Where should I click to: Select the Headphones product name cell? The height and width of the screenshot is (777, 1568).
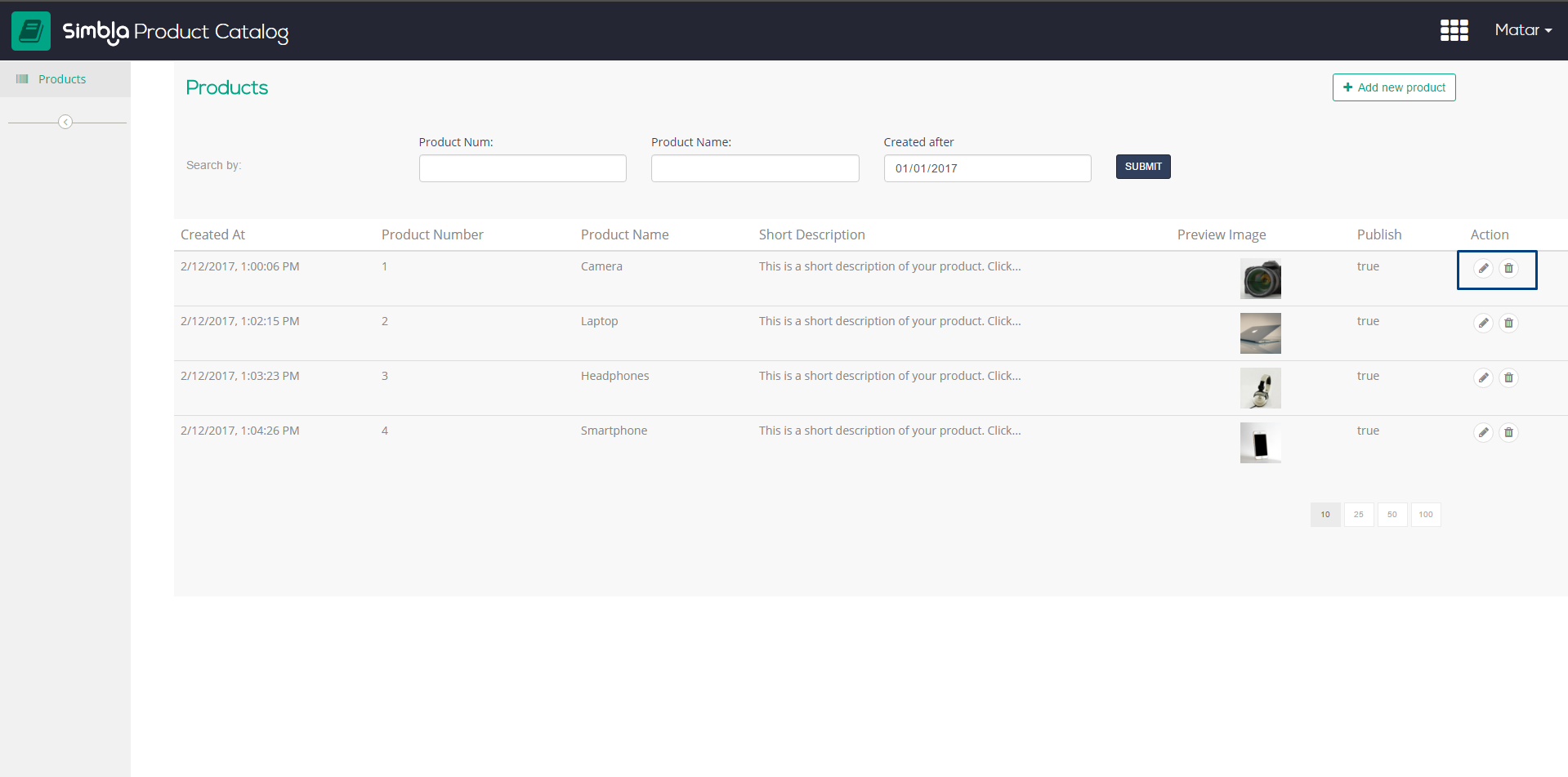pyautogui.click(x=614, y=376)
